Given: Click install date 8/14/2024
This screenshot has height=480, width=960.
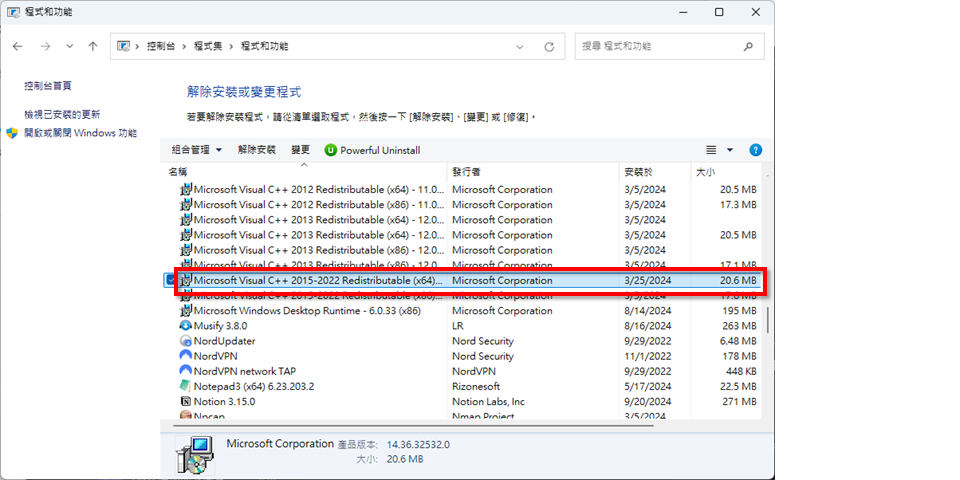Looking at the screenshot, I should click(x=648, y=310).
